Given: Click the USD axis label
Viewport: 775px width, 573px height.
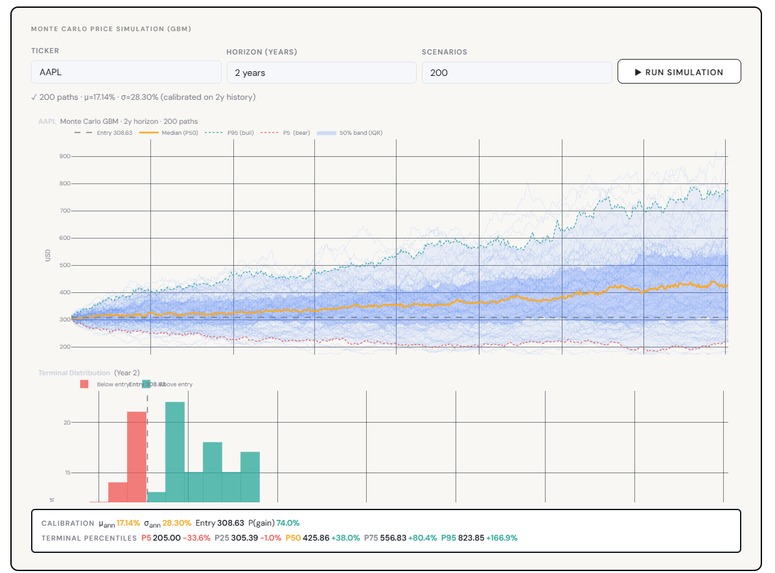Looking at the screenshot, I should 48,255.
